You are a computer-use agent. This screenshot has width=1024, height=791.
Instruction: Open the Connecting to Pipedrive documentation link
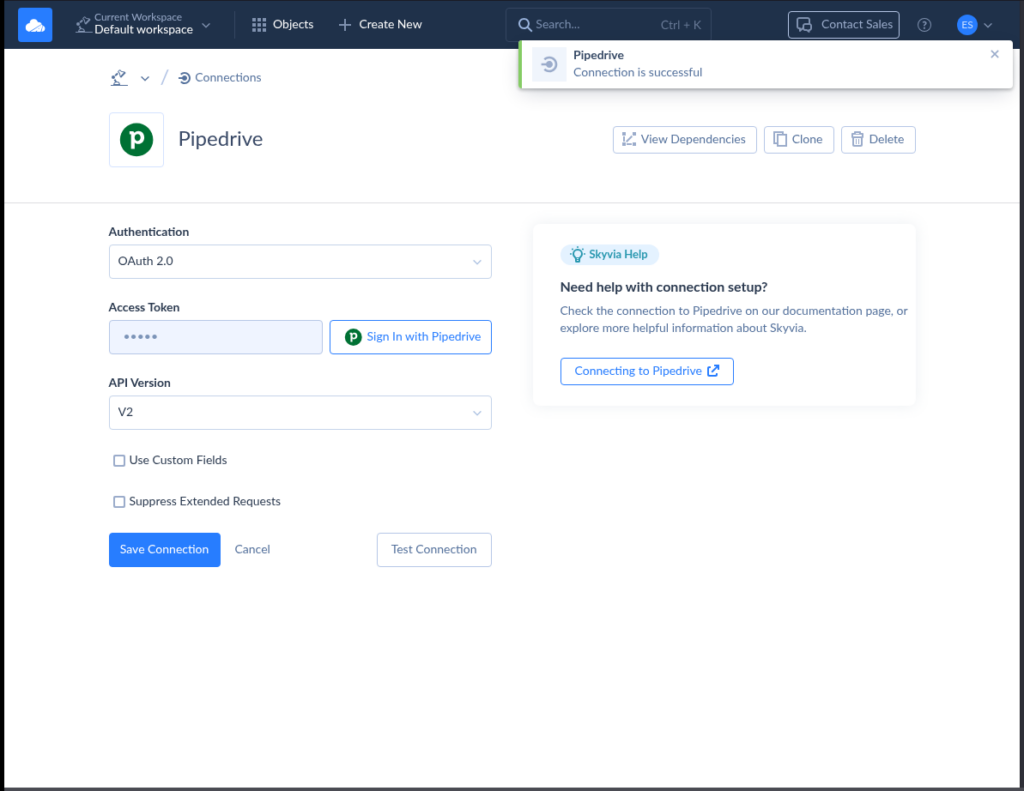[x=647, y=372]
